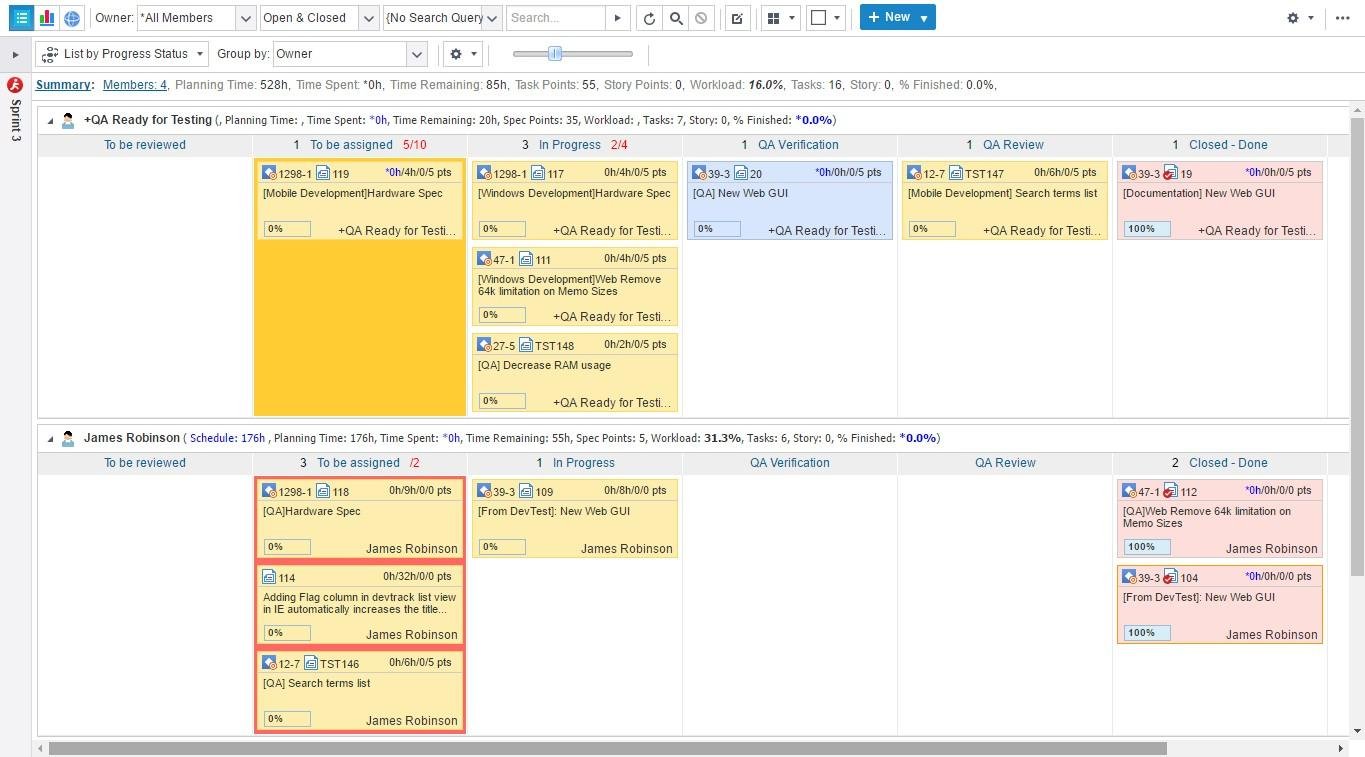
Task: Click the magnifier search icon
Action: click(x=676, y=18)
